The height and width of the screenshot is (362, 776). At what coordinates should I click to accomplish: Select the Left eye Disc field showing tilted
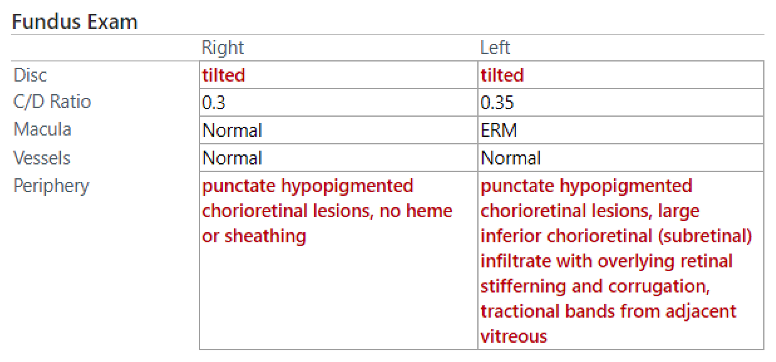621,75
